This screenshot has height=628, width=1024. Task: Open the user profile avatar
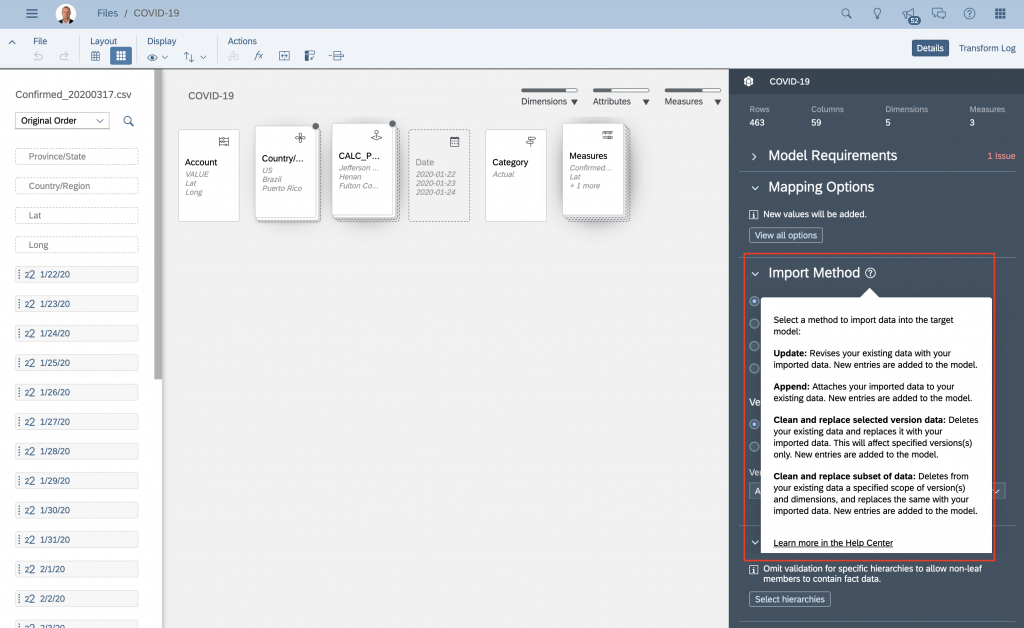click(65, 13)
